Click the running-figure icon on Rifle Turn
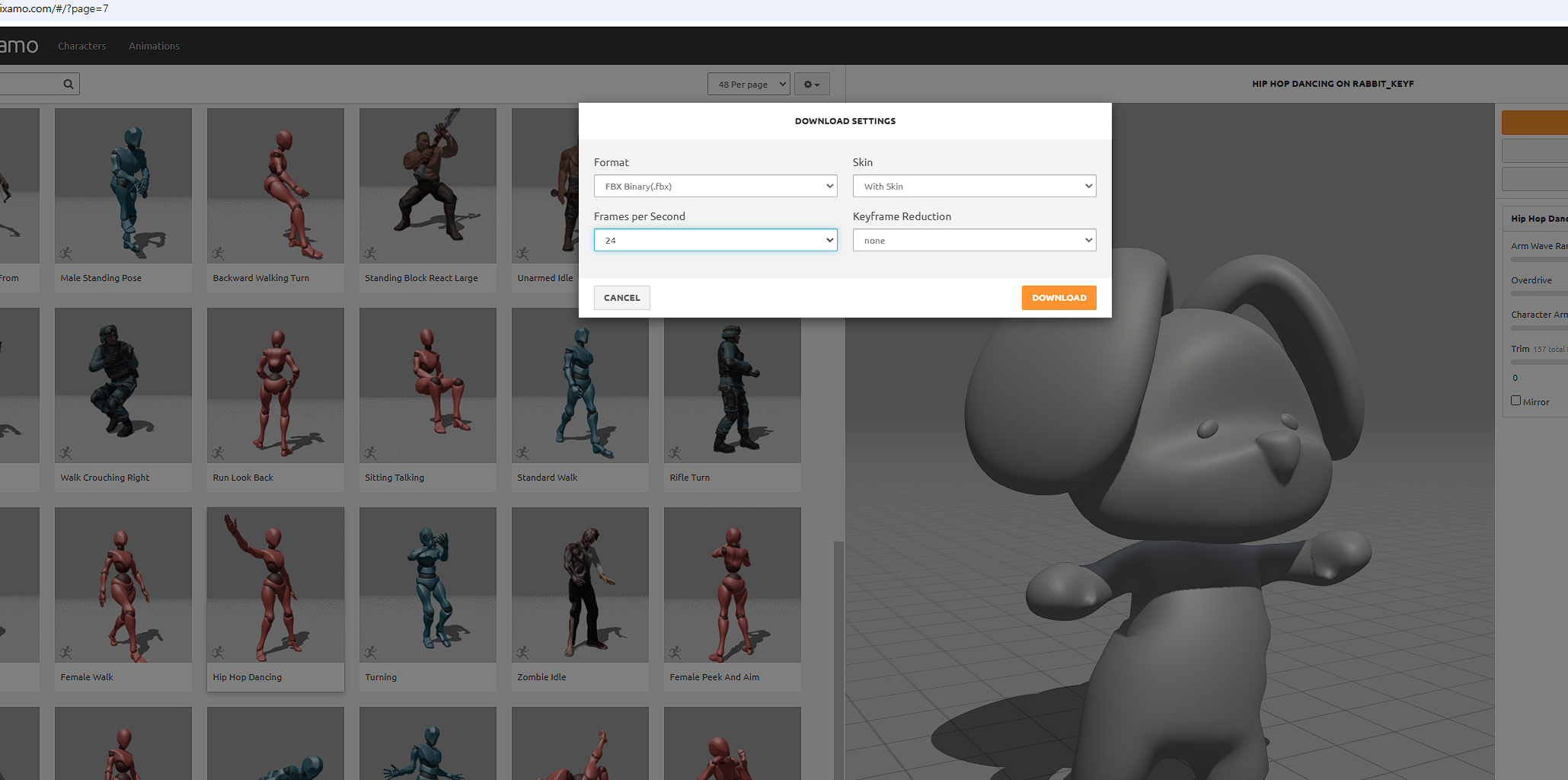 tap(675, 452)
